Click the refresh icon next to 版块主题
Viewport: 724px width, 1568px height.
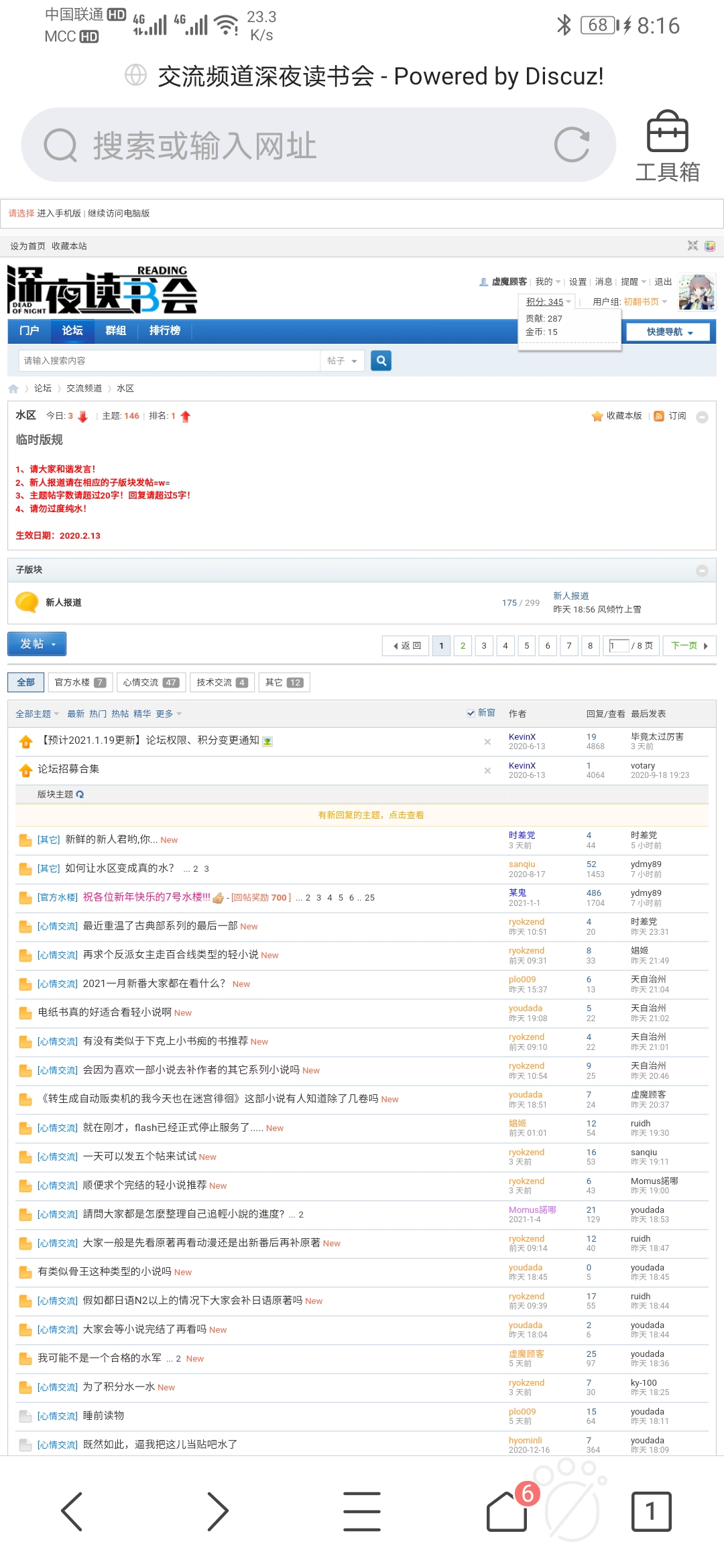(80, 794)
